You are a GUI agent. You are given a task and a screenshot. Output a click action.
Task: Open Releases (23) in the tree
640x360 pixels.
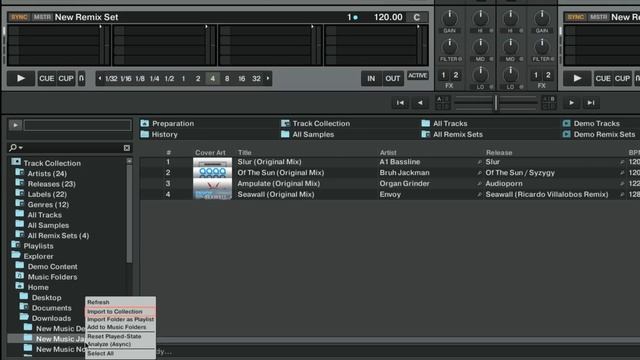51,184
